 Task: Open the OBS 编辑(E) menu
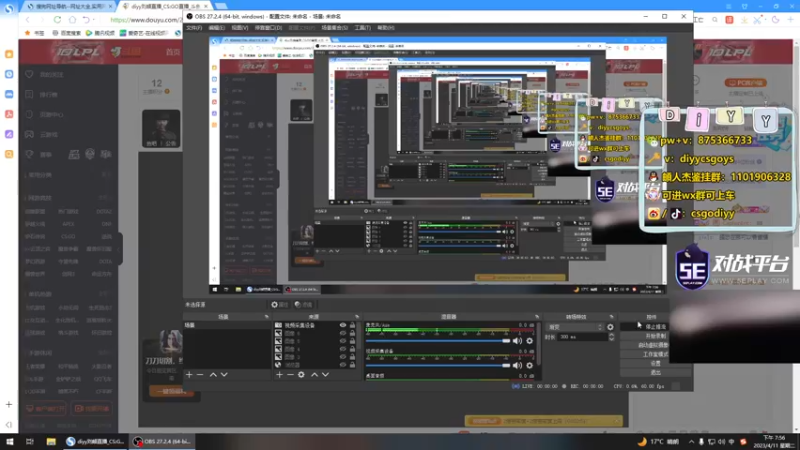(216, 28)
